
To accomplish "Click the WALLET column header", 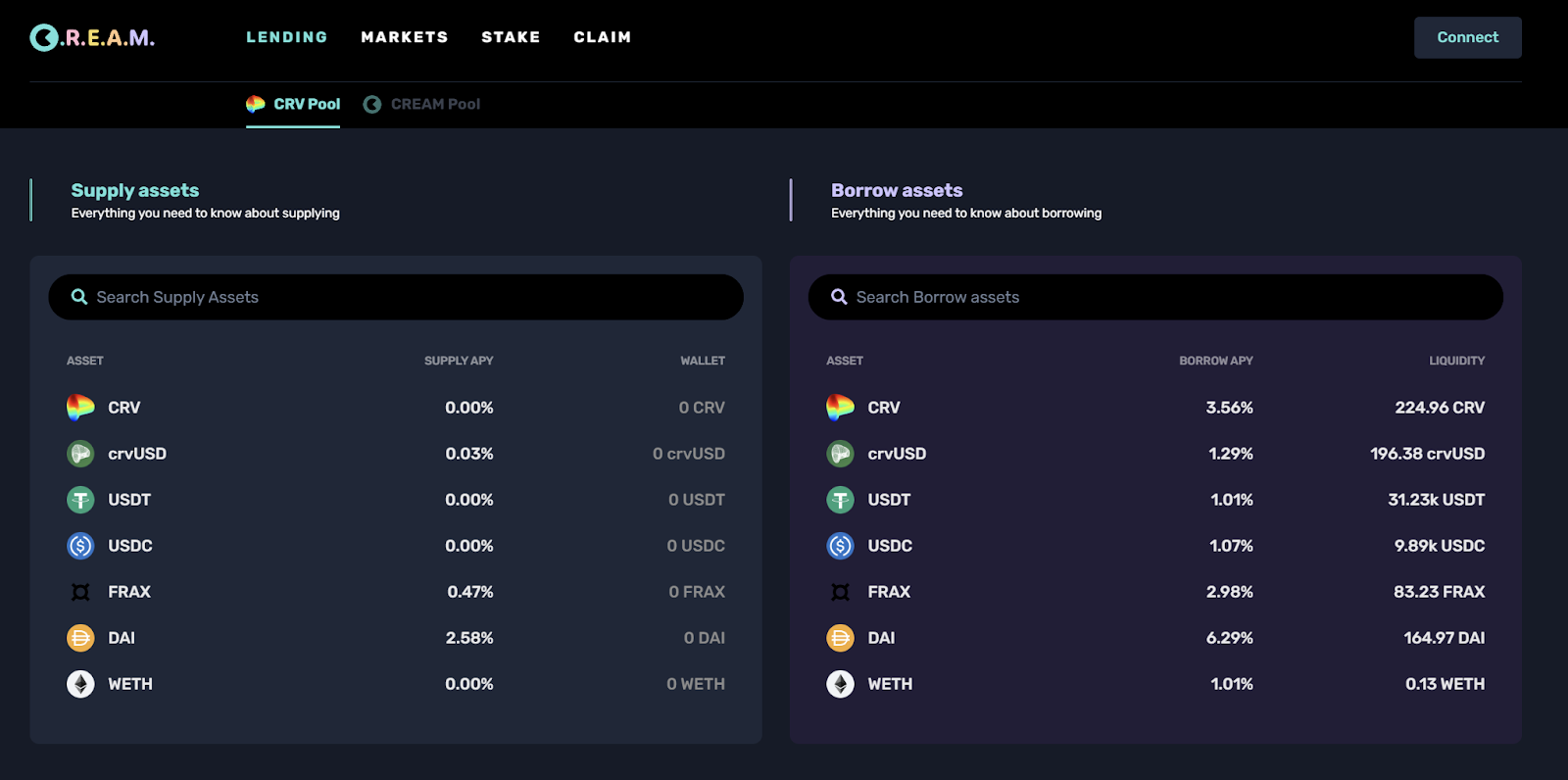I will pos(703,361).
